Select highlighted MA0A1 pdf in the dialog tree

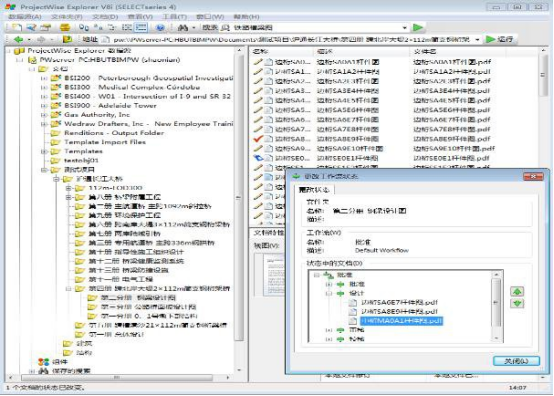click(401, 321)
